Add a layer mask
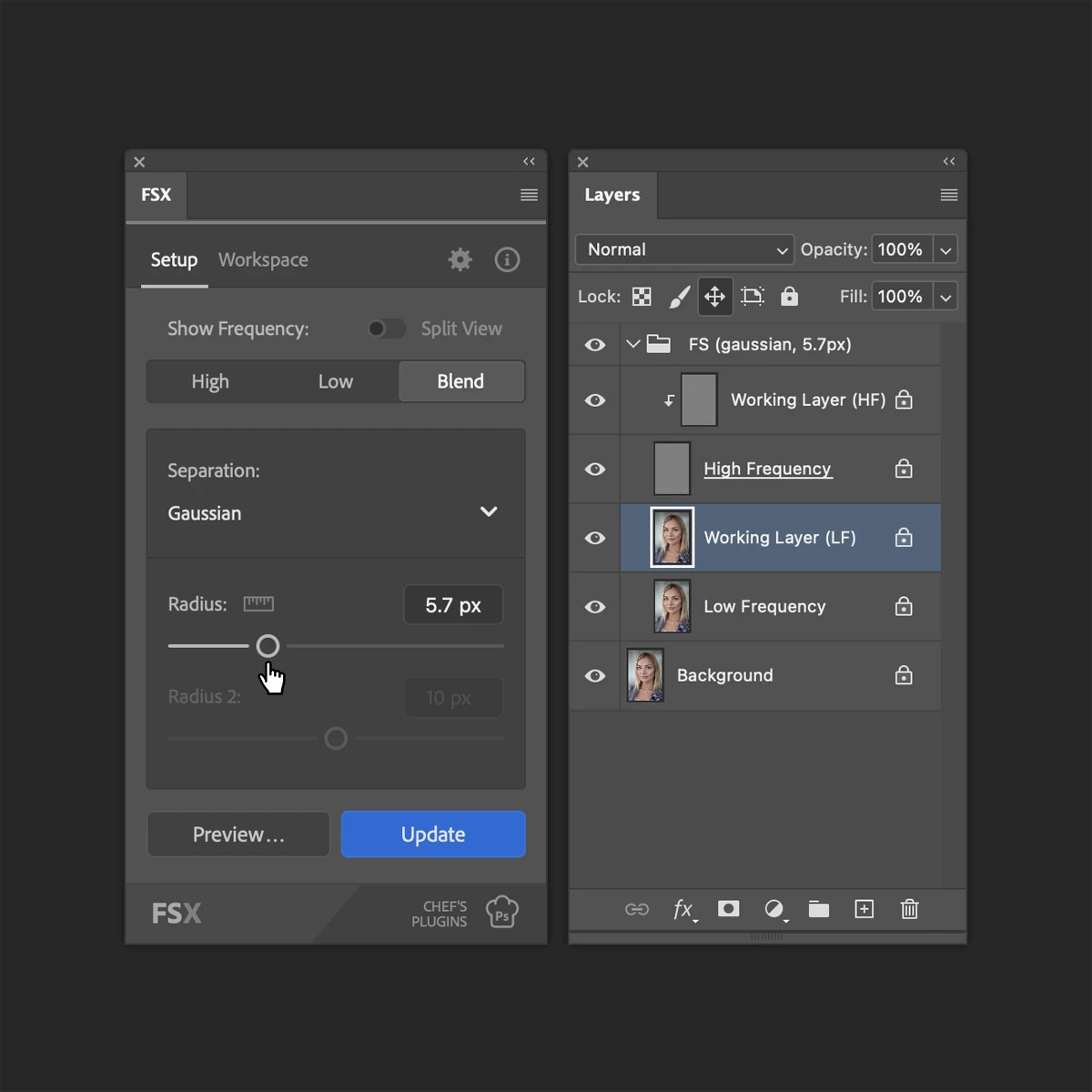Viewport: 1092px width, 1092px height. (728, 908)
